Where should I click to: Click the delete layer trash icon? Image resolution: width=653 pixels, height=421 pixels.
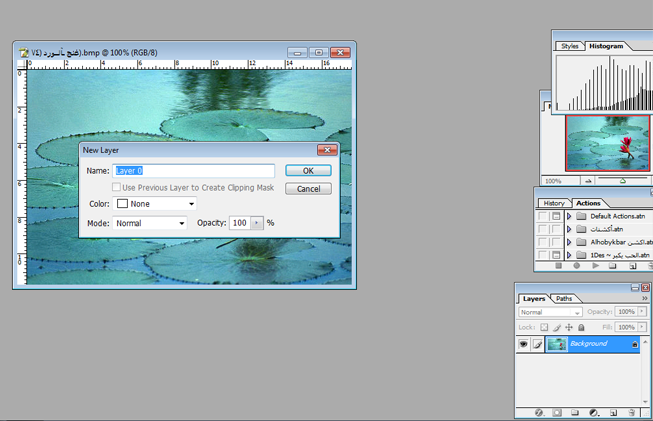[x=630, y=412]
